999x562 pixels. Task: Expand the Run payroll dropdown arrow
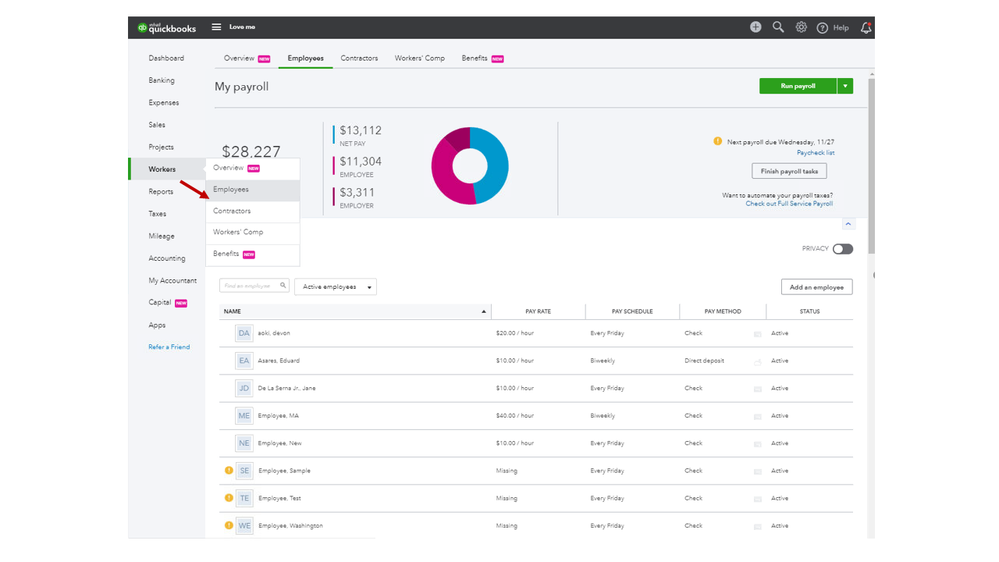[x=845, y=86]
